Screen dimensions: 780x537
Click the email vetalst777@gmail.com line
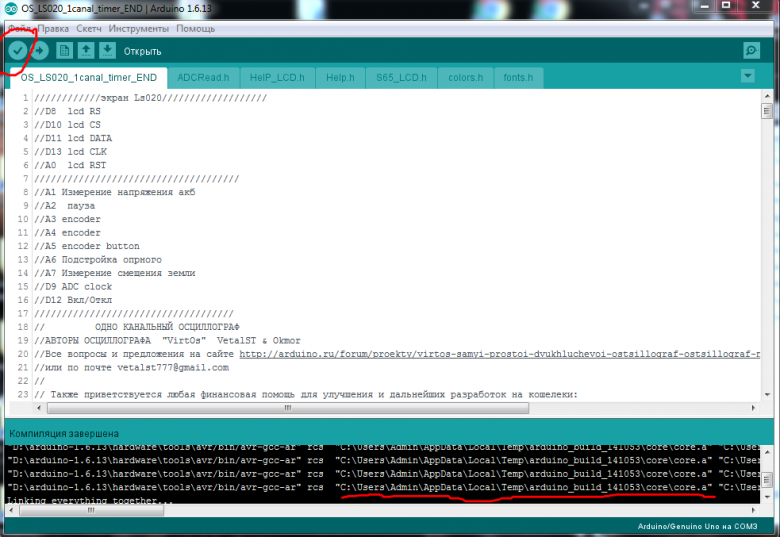[131, 368]
